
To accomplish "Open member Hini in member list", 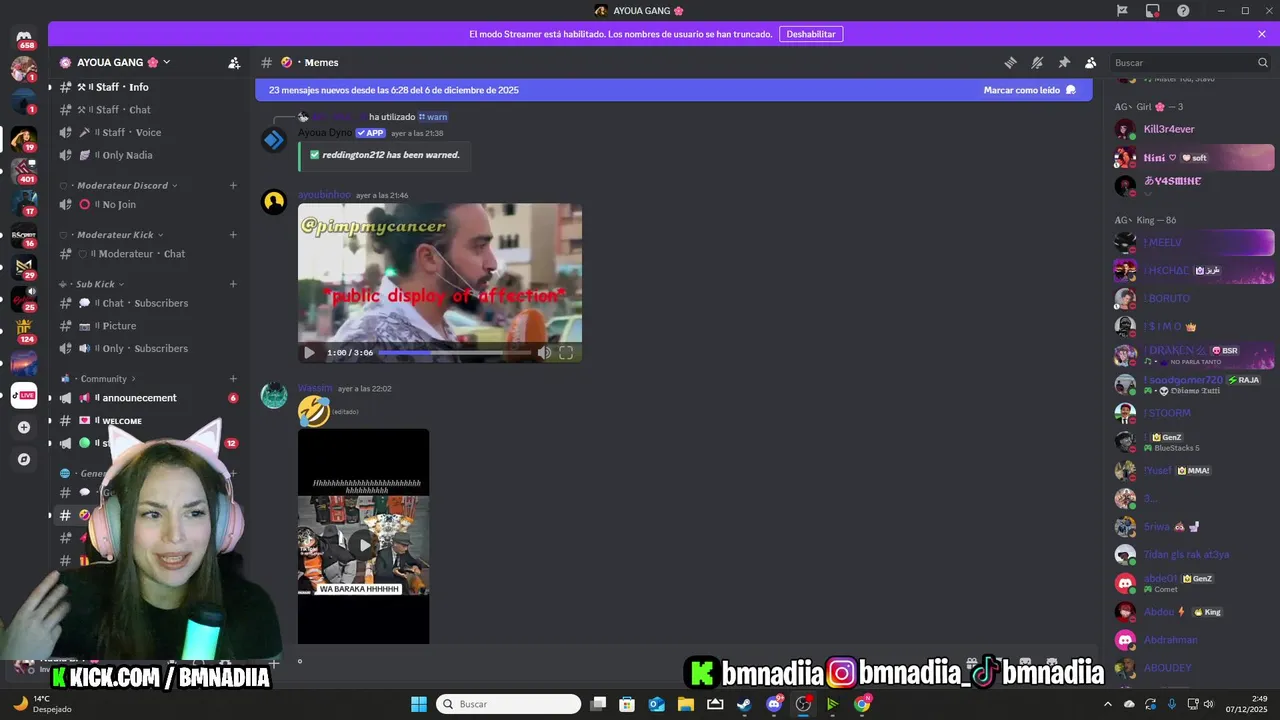I will tap(1194, 157).
